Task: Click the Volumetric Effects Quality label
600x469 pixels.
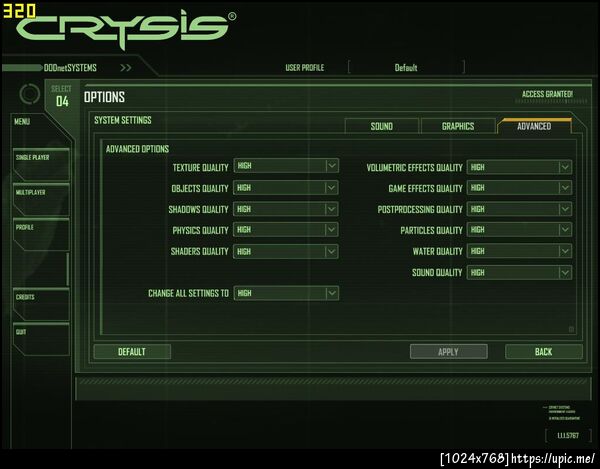Action: tap(414, 168)
